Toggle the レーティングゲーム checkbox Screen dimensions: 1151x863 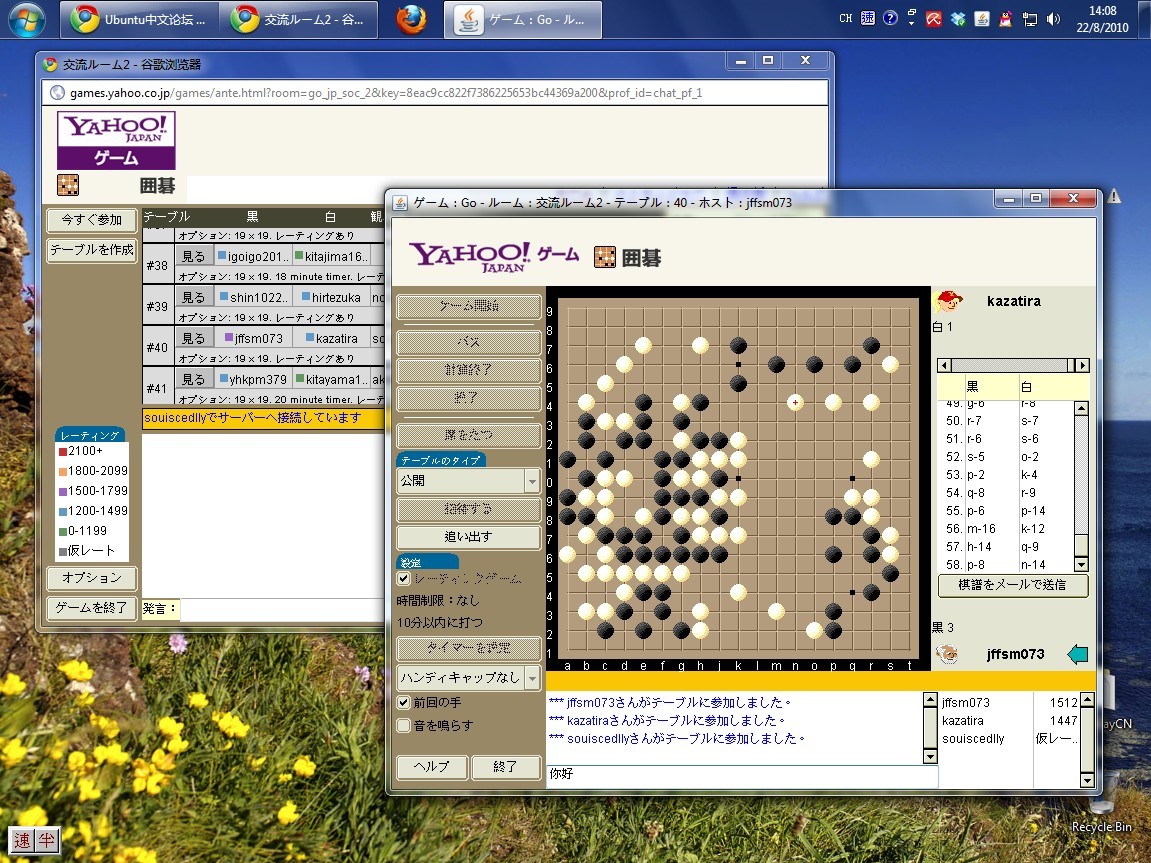tap(404, 578)
